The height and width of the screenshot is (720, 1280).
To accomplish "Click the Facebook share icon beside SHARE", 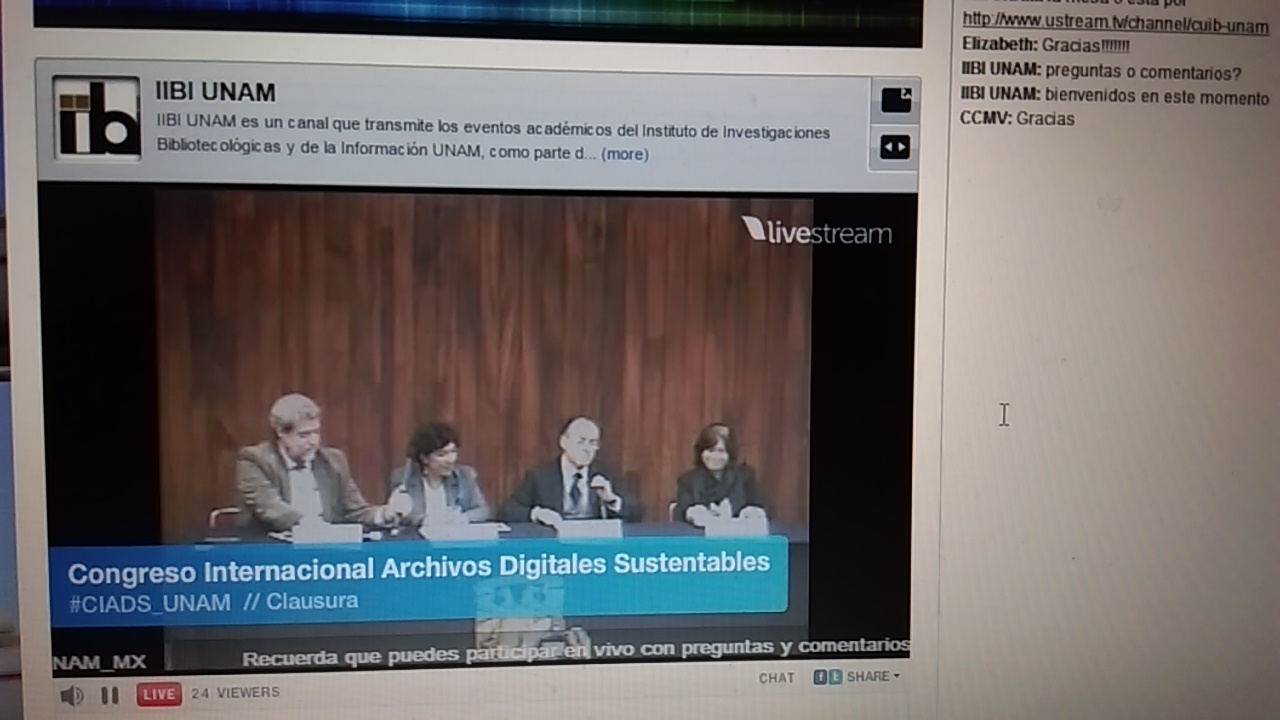I will [x=820, y=677].
